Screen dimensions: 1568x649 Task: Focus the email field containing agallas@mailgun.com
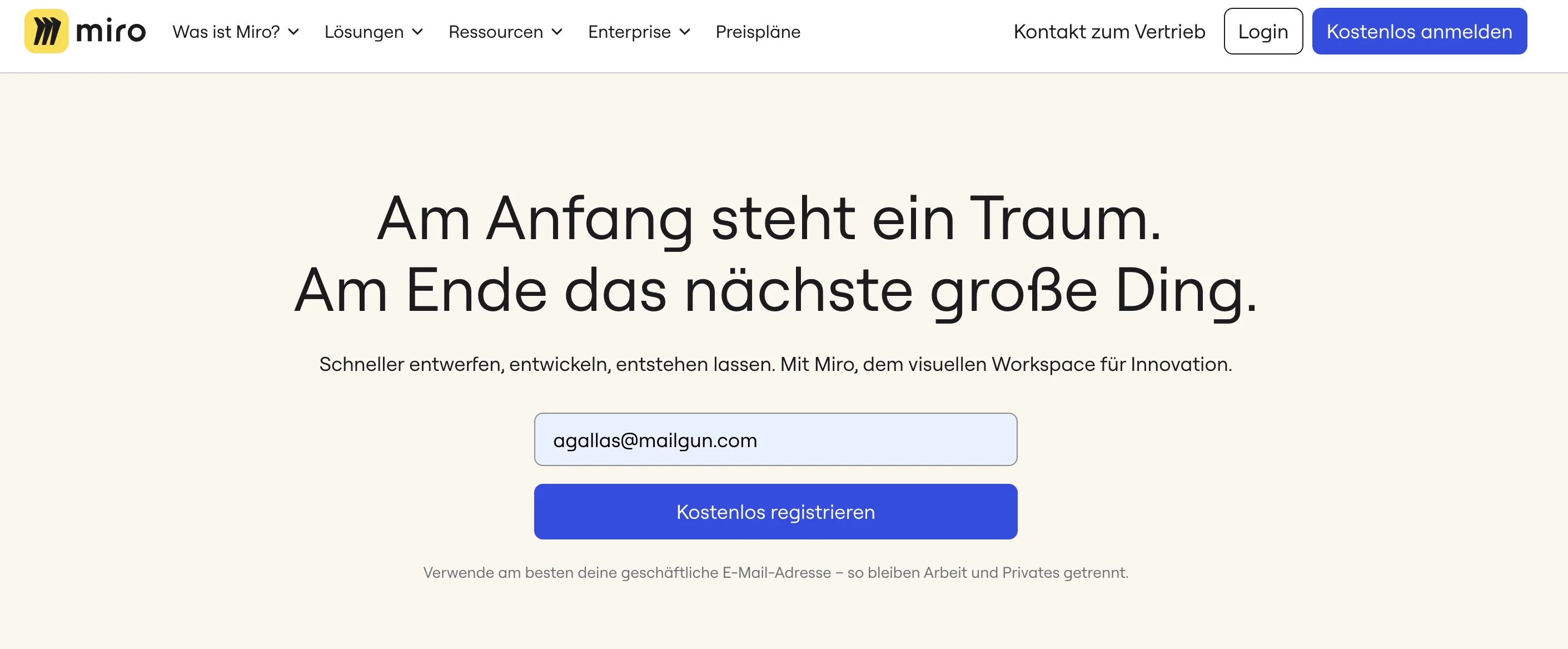775,439
